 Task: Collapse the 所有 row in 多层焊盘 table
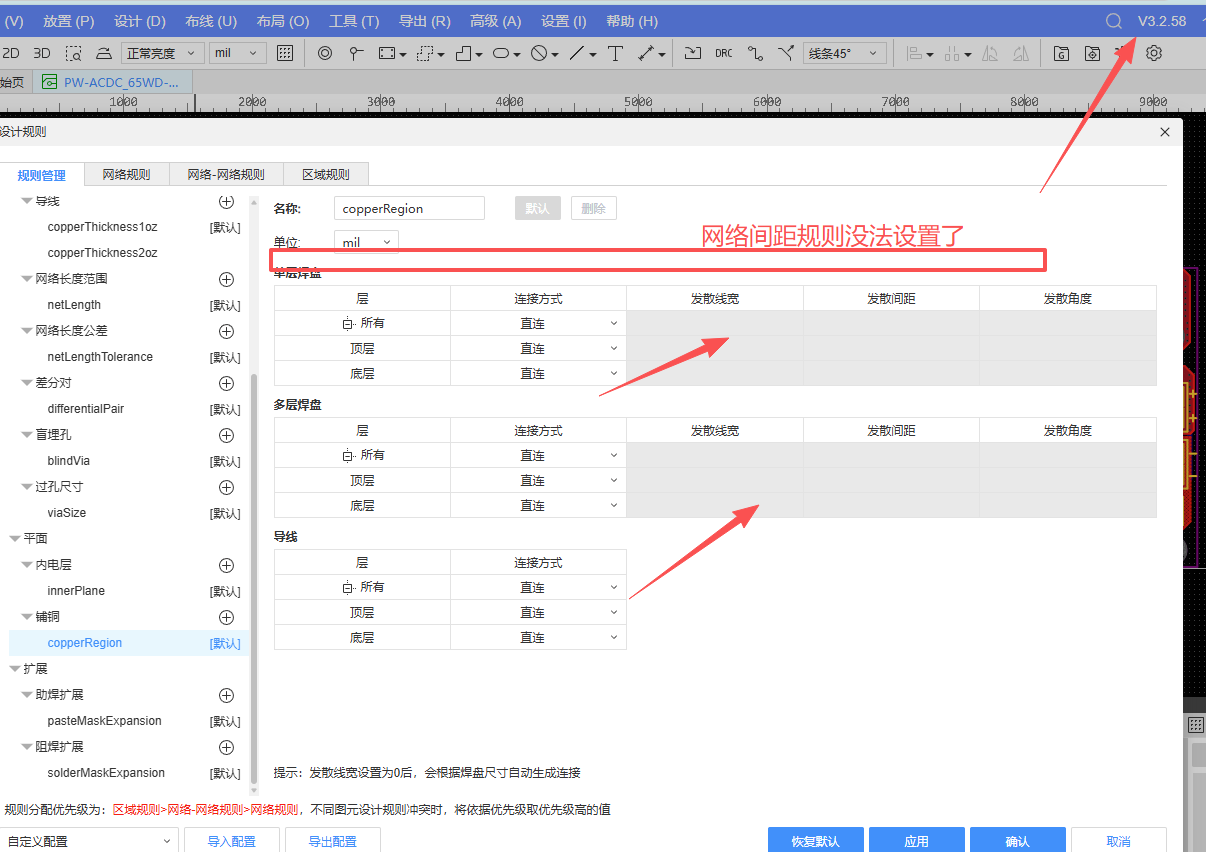point(348,456)
